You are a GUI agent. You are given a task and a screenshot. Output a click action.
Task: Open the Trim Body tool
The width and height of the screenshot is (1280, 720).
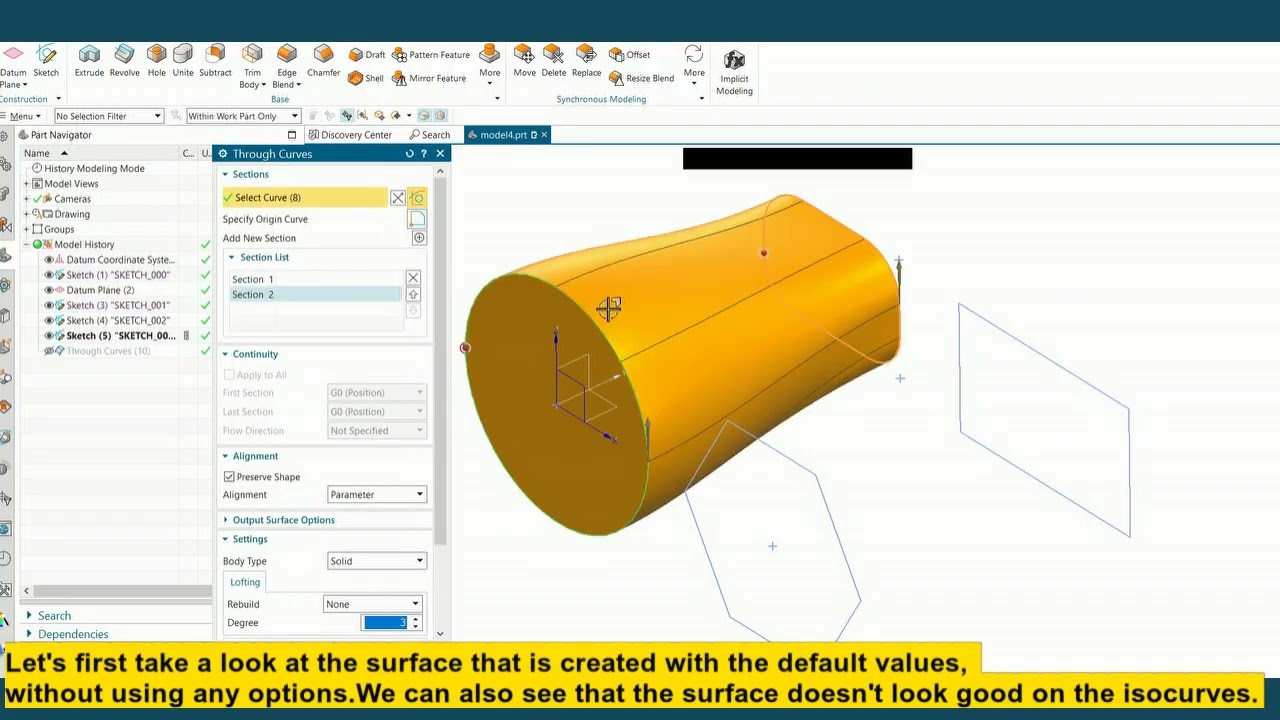(x=252, y=66)
